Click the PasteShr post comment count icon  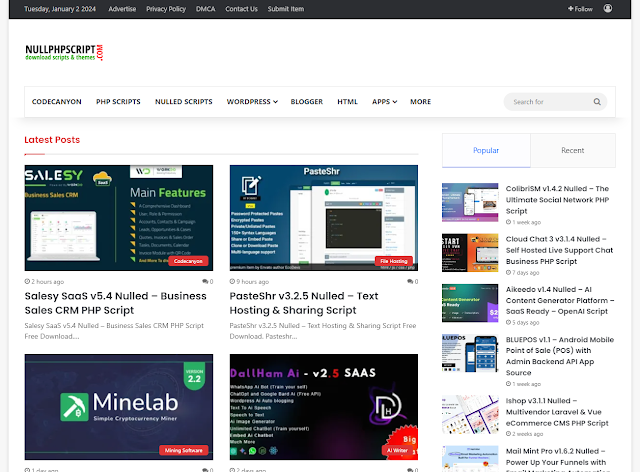tap(410, 282)
